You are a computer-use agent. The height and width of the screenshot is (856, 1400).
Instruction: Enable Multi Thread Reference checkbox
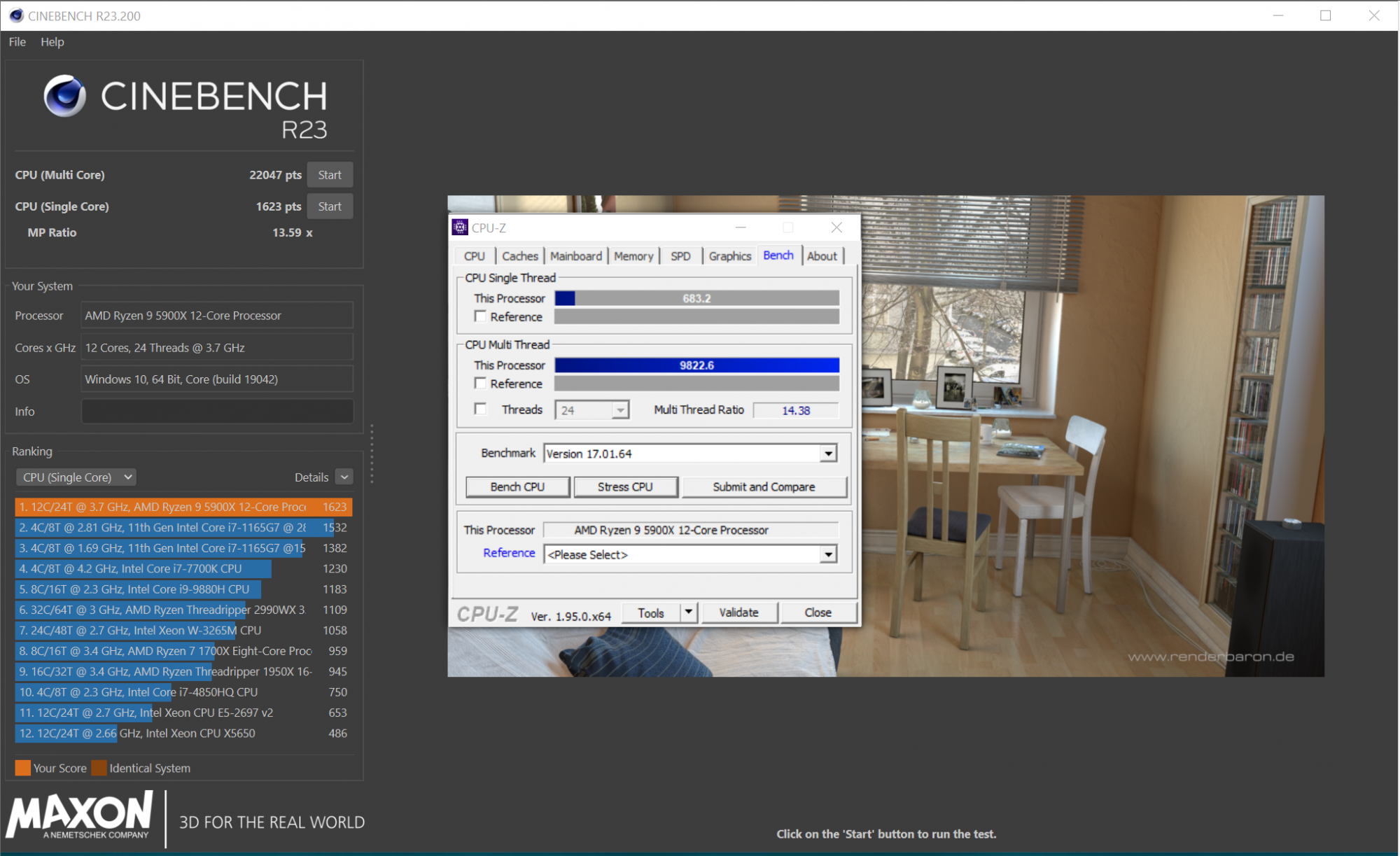pyautogui.click(x=480, y=384)
